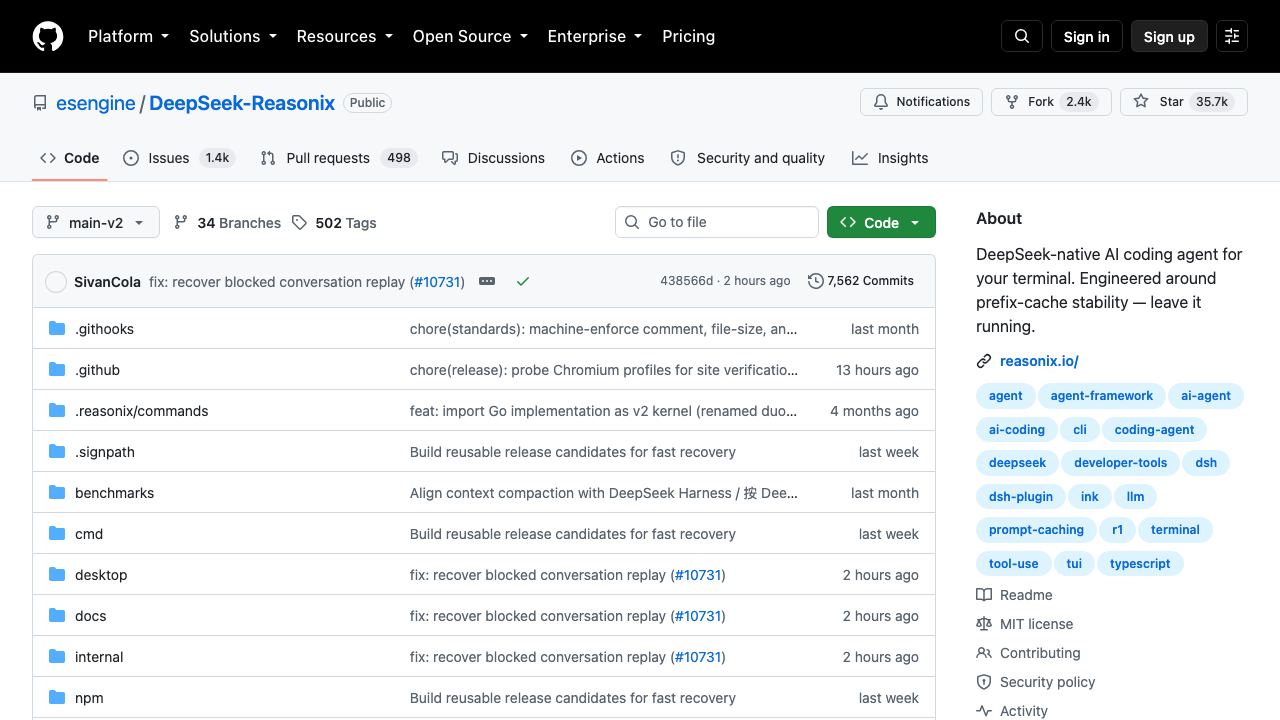Click the Readme book icon
1280x720 pixels.
pyautogui.click(x=984, y=595)
